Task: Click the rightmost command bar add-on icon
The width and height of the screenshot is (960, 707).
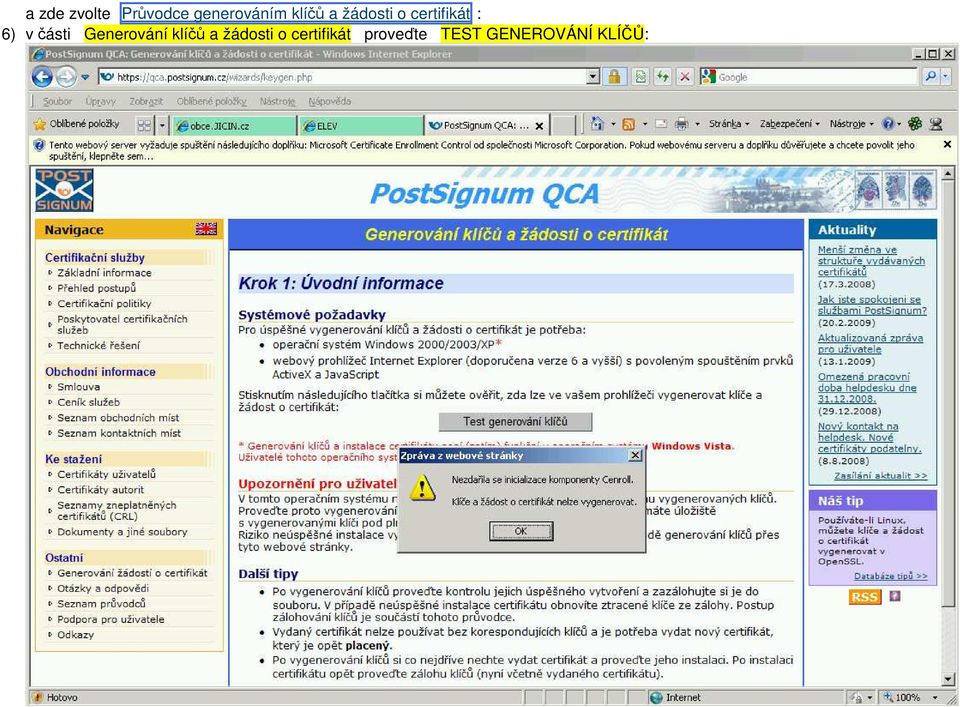Action: tap(936, 124)
